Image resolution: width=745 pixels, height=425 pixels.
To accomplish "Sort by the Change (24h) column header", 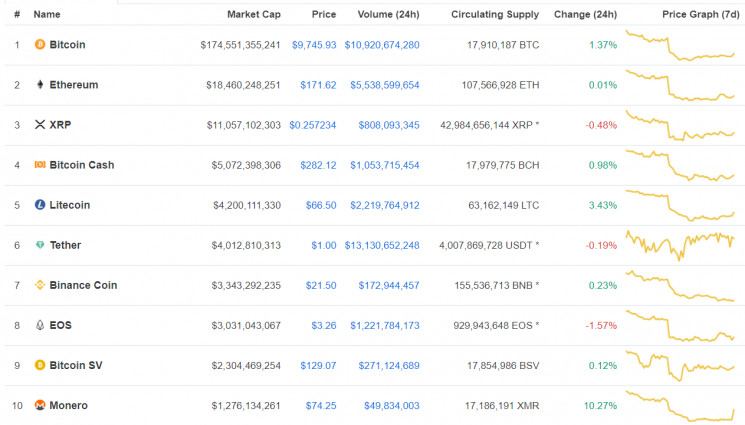I will tap(585, 14).
